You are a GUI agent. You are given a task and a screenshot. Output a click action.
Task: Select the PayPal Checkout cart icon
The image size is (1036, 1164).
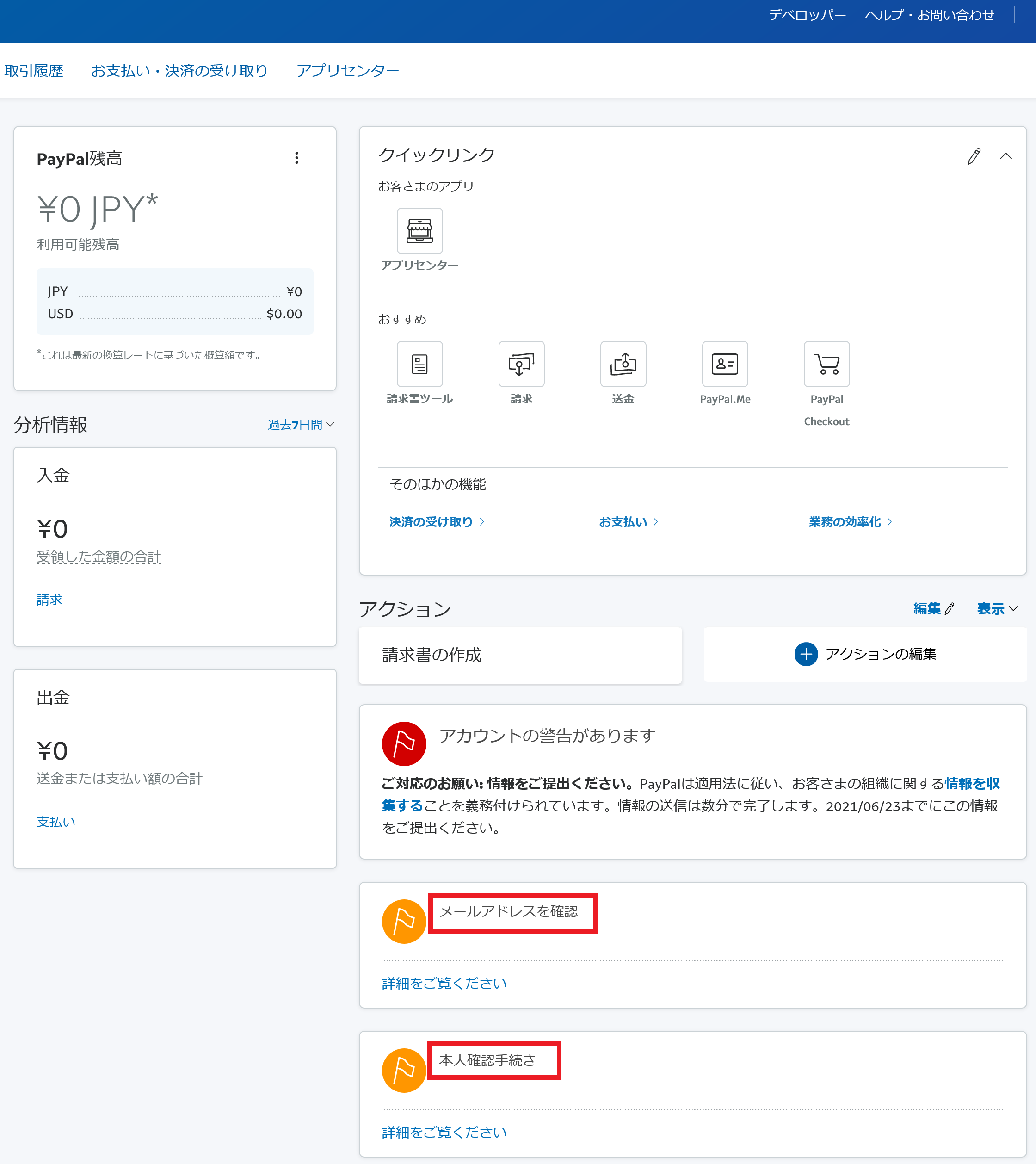point(826,364)
